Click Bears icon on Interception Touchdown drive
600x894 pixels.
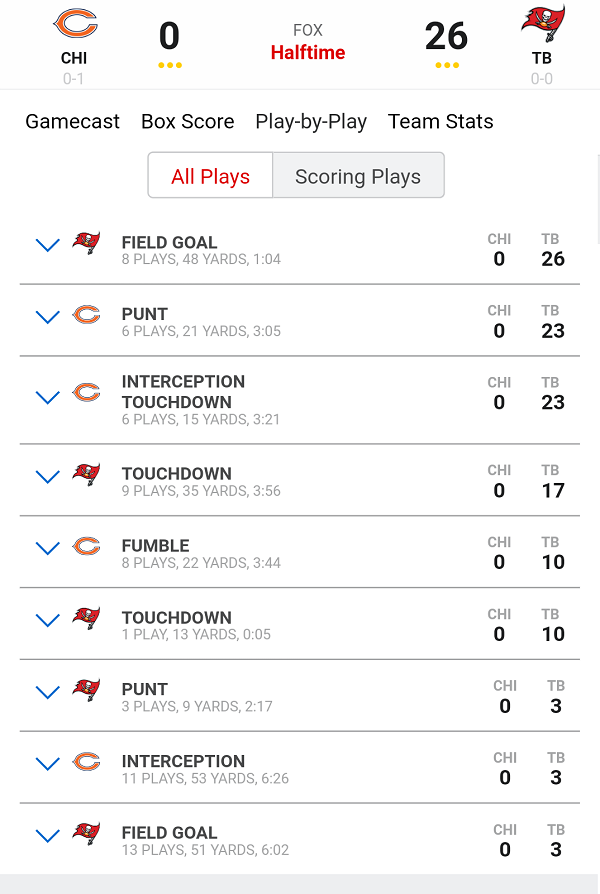[x=86, y=392]
